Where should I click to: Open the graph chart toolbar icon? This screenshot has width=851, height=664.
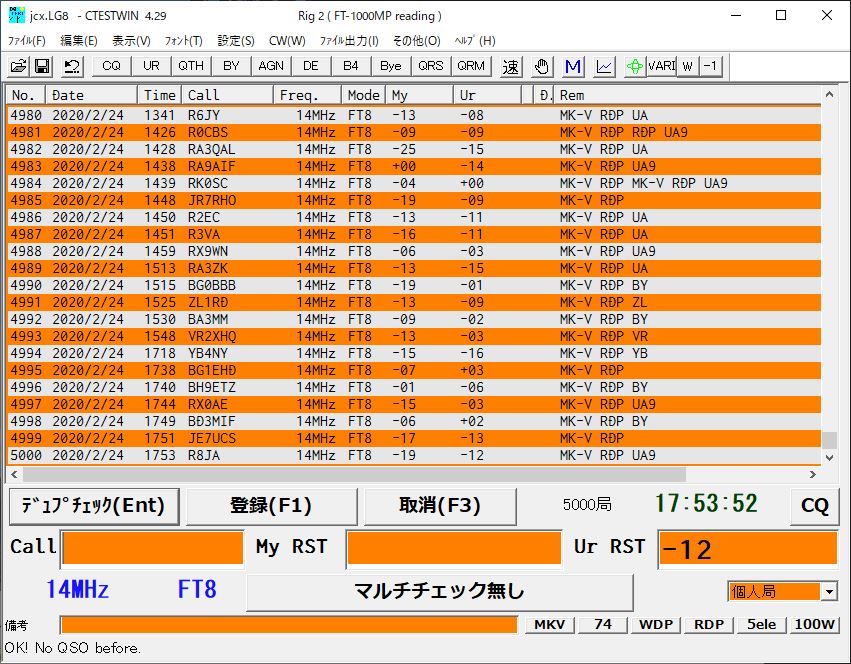(x=604, y=66)
